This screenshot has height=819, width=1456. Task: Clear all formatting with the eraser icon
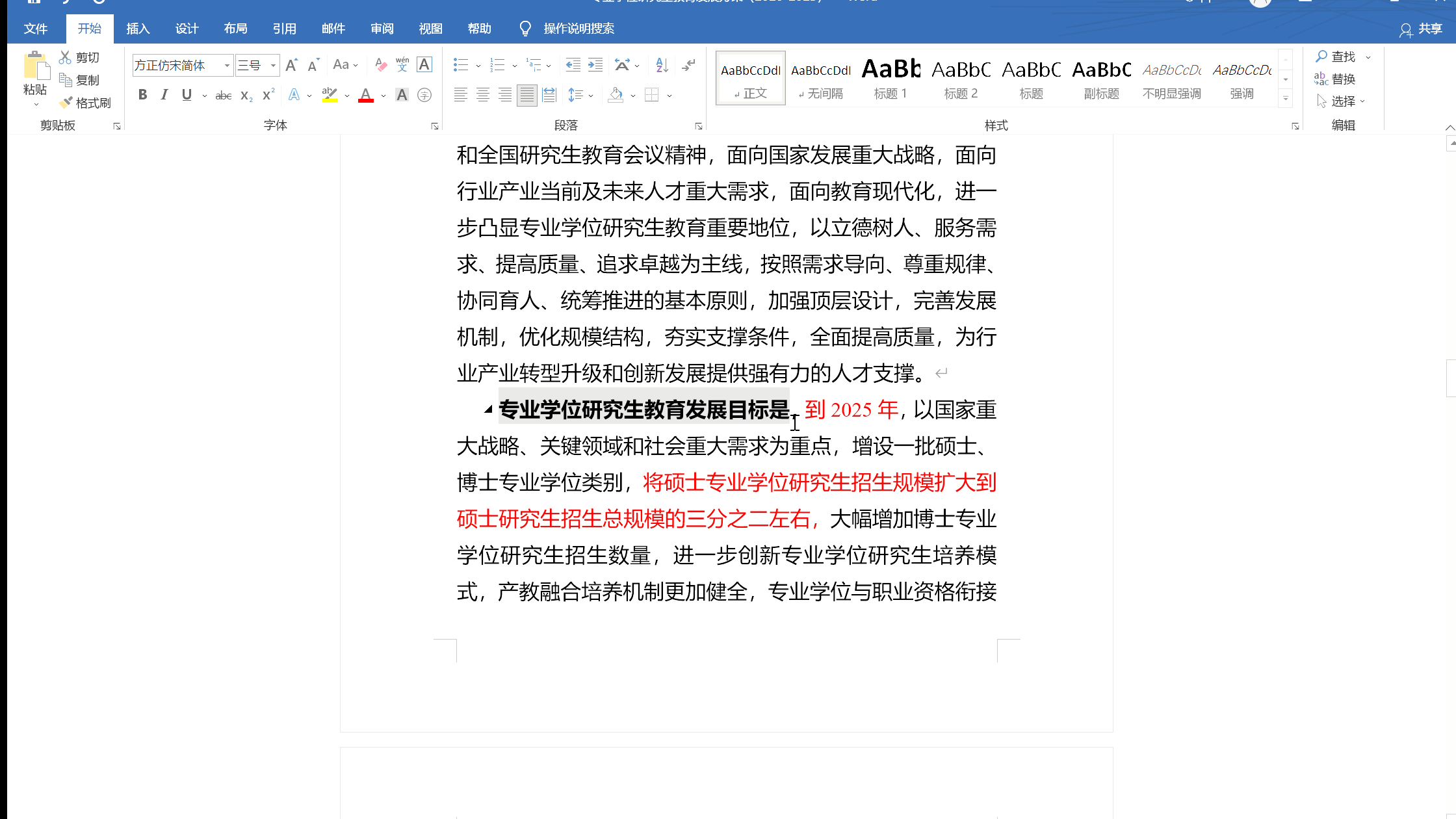pyautogui.click(x=381, y=65)
